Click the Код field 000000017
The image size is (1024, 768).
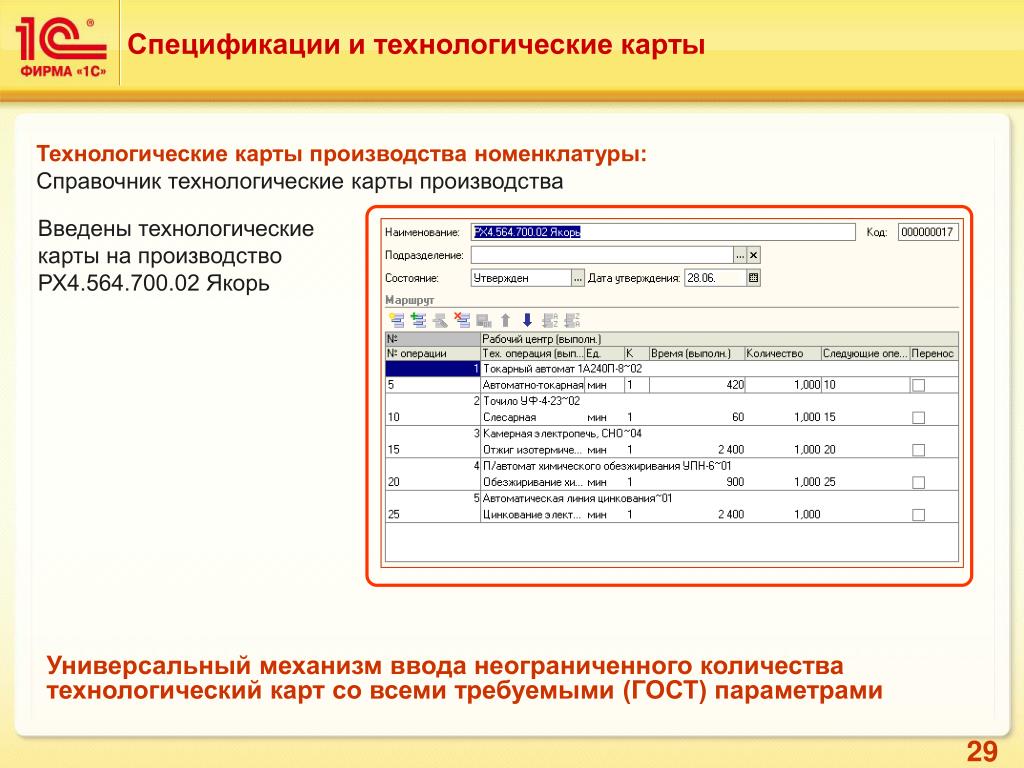pyautogui.click(x=928, y=232)
